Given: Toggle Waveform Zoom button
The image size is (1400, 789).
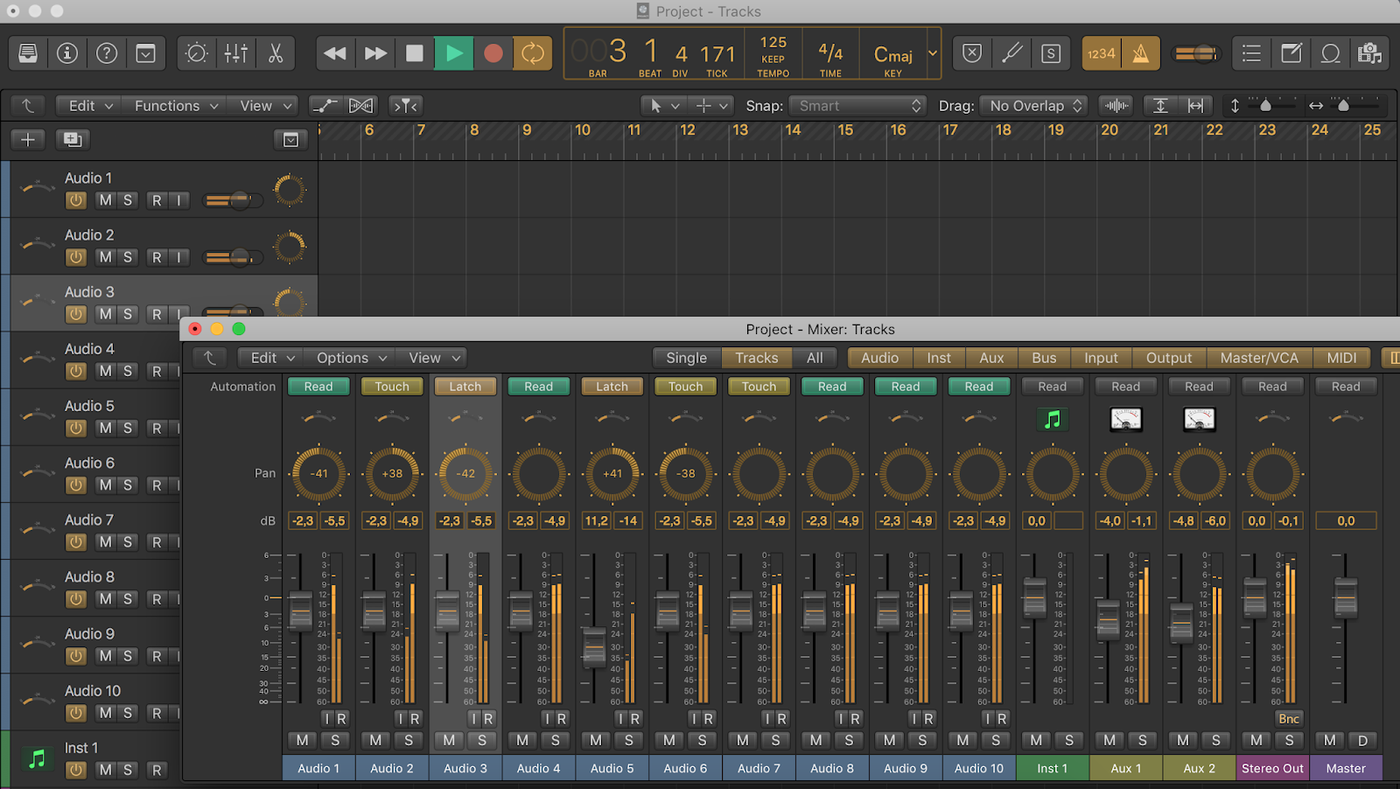Looking at the screenshot, I should [1115, 105].
